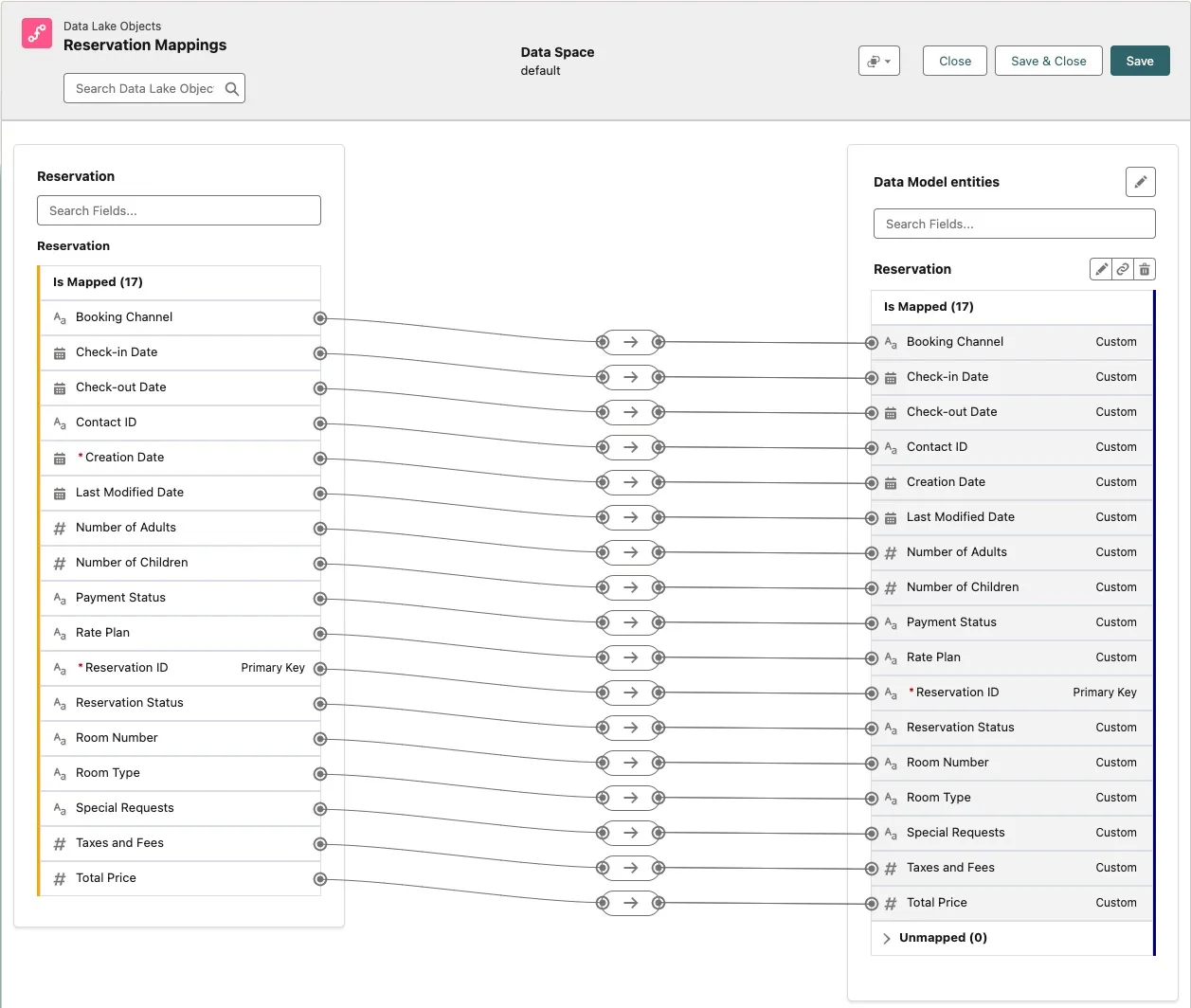Click the Data Model entities Search Fields box
This screenshot has width=1191, height=1008.
tap(1014, 224)
